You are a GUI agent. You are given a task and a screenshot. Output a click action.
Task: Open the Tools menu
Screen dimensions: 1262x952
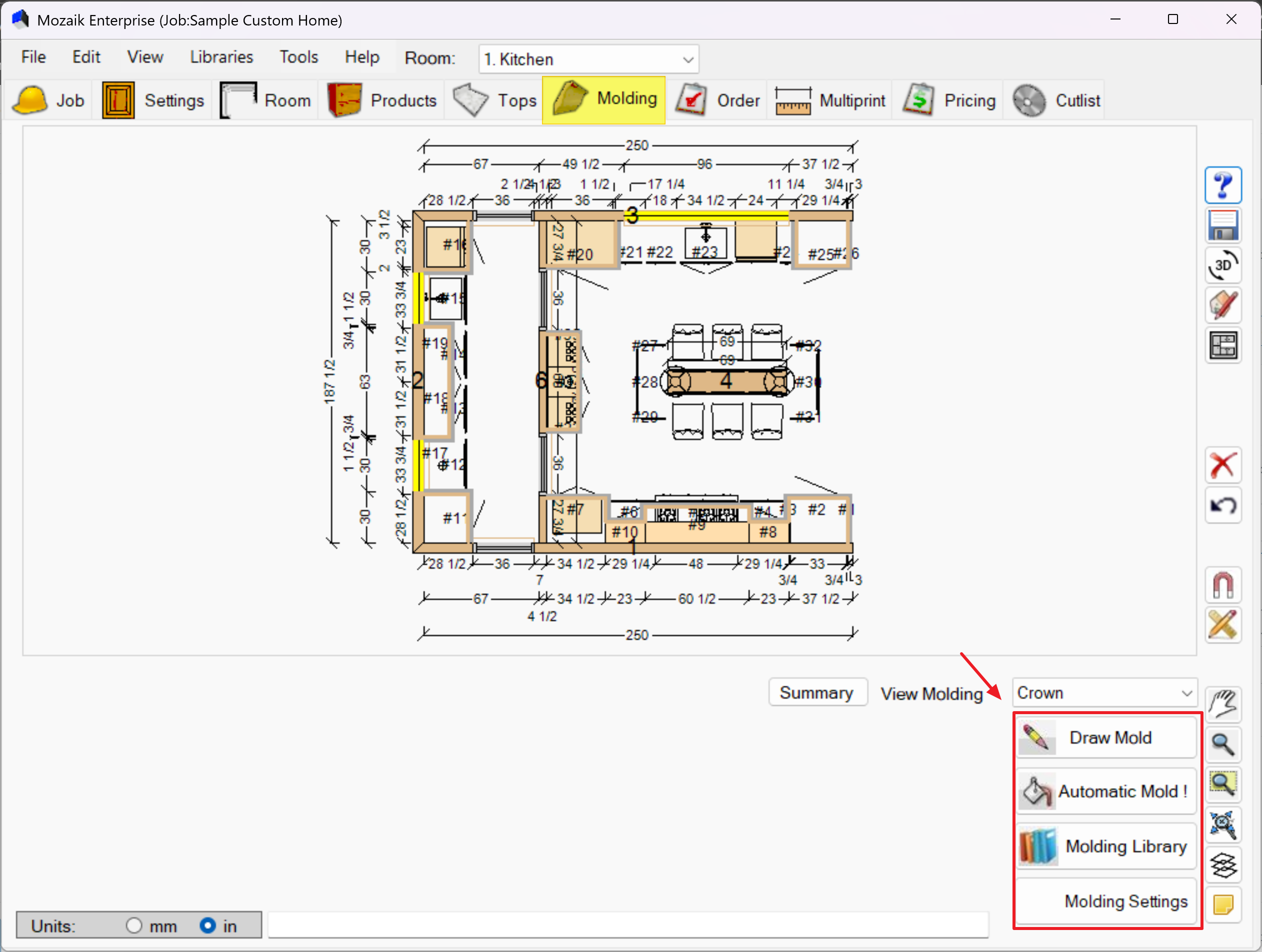[x=298, y=57]
